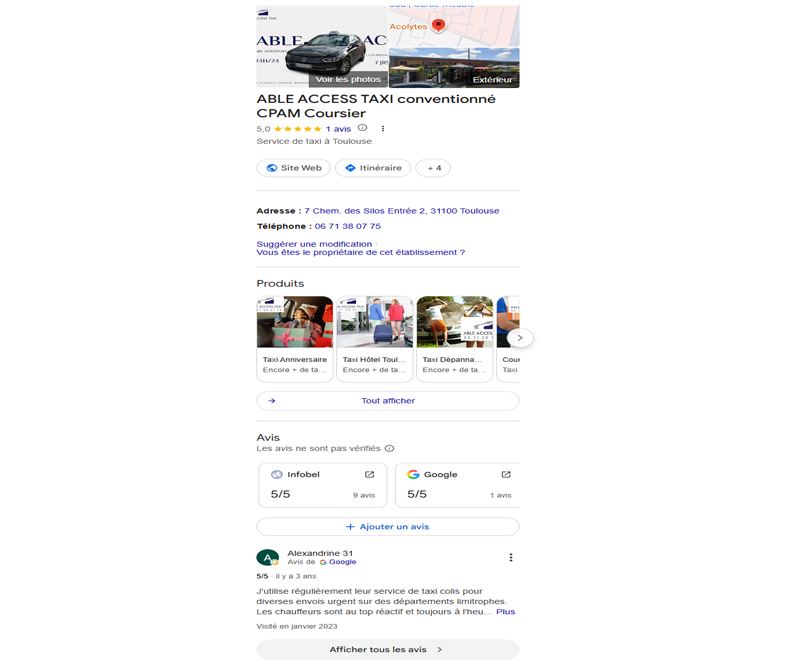Click the Site Web button
Screen dimensions: 800x667
pyautogui.click(x=293, y=168)
